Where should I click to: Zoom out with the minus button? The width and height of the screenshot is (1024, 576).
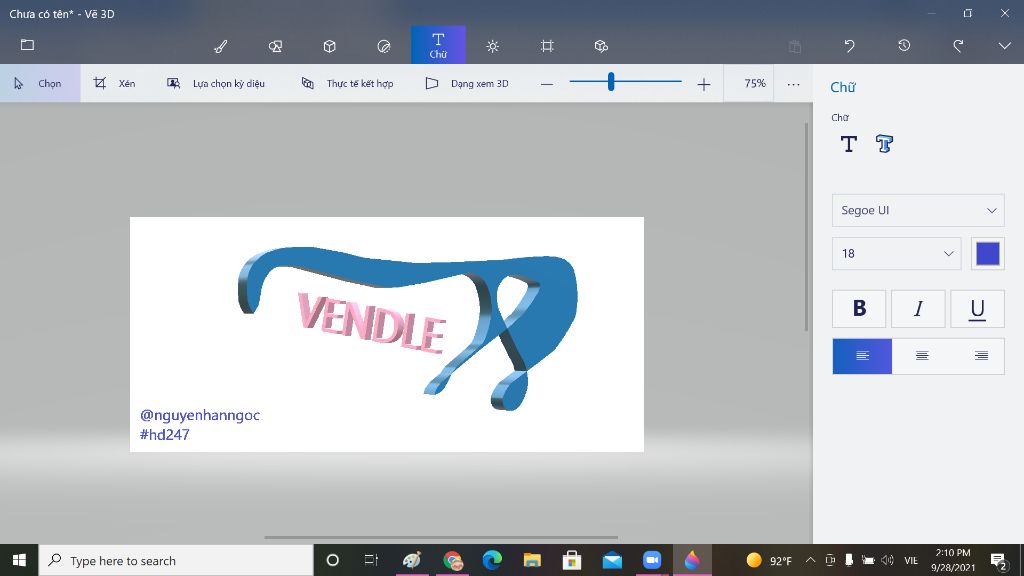pos(547,84)
